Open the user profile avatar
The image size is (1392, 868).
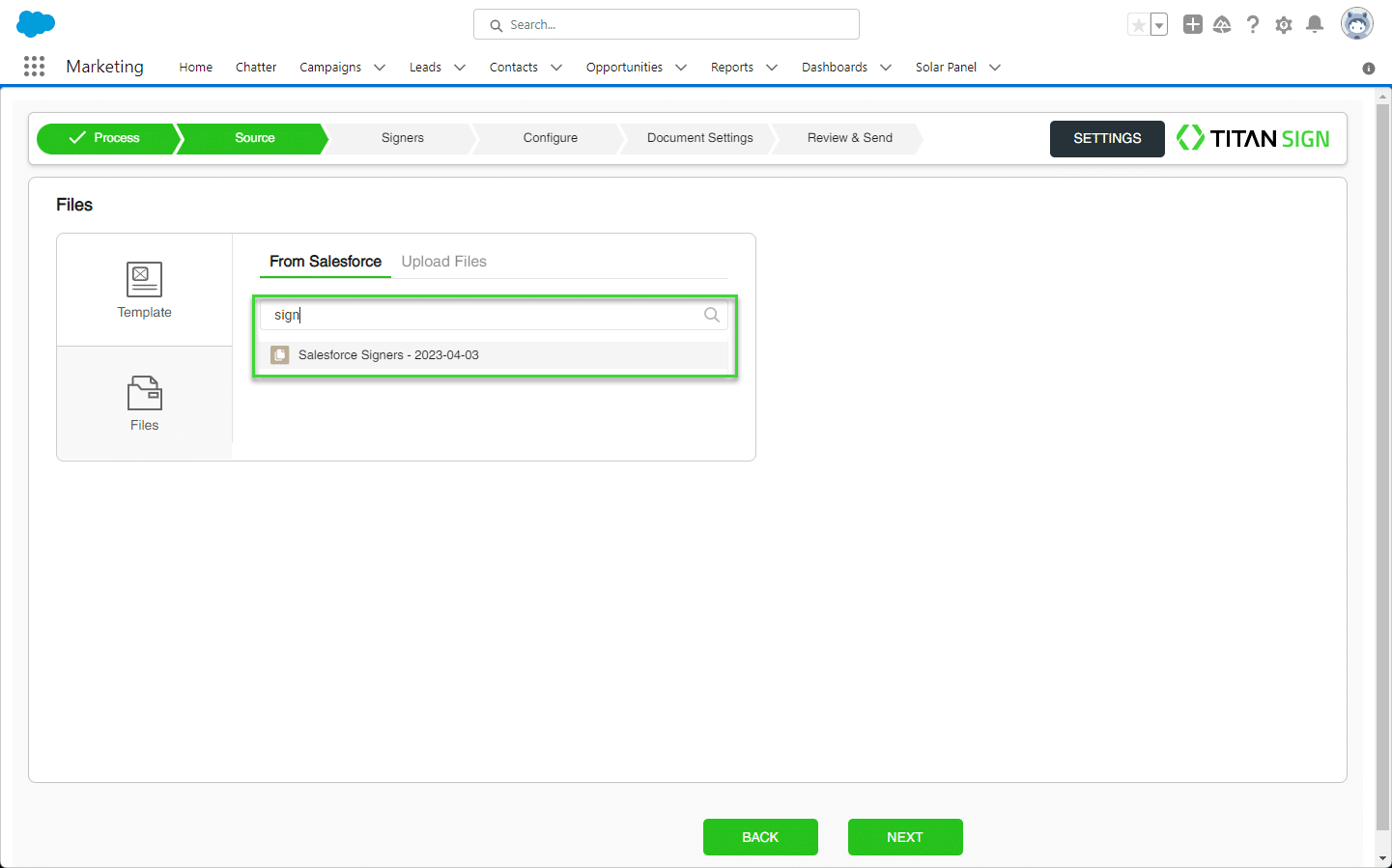[1357, 24]
